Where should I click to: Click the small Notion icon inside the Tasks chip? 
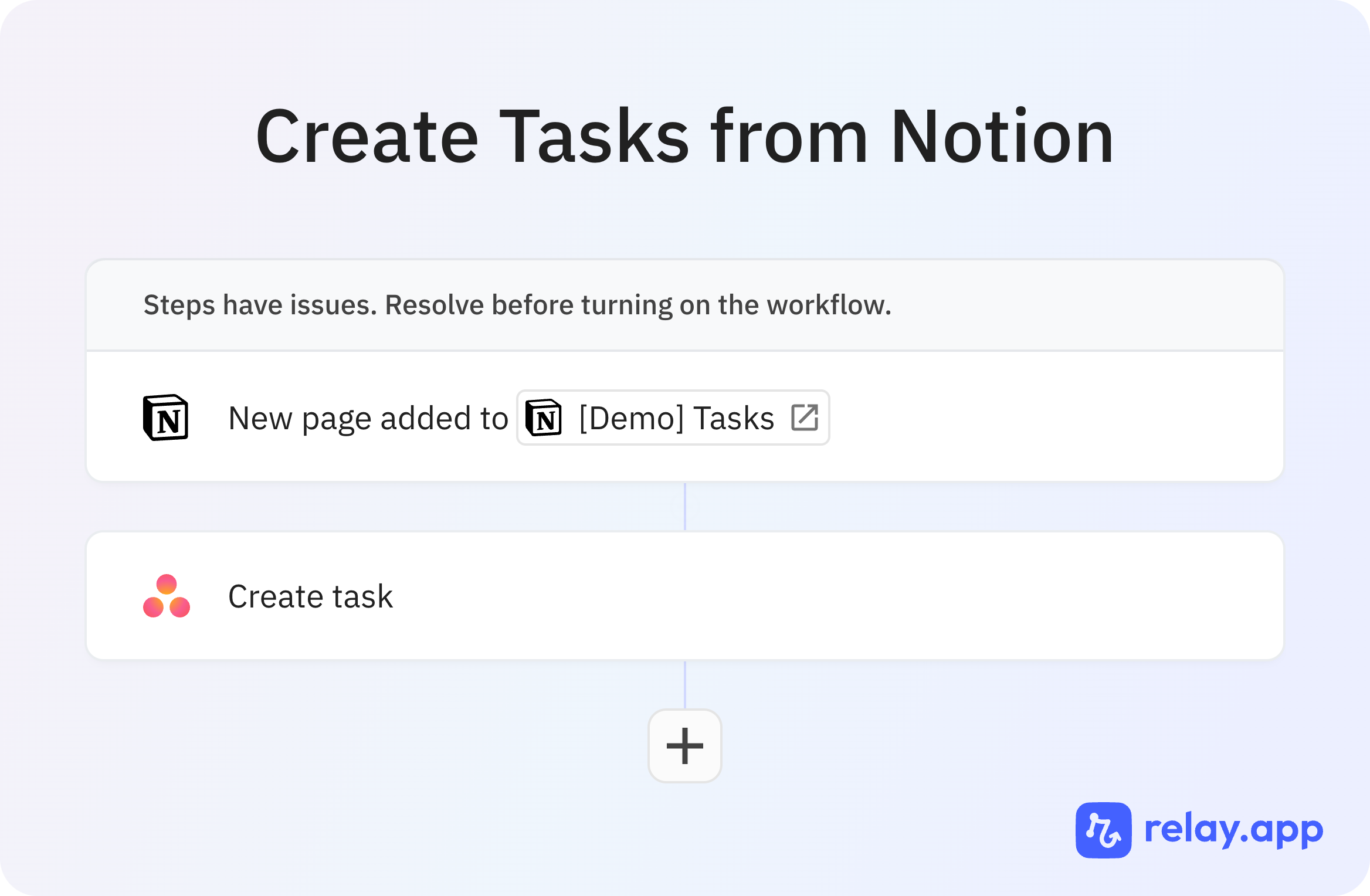pyautogui.click(x=544, y=418)
